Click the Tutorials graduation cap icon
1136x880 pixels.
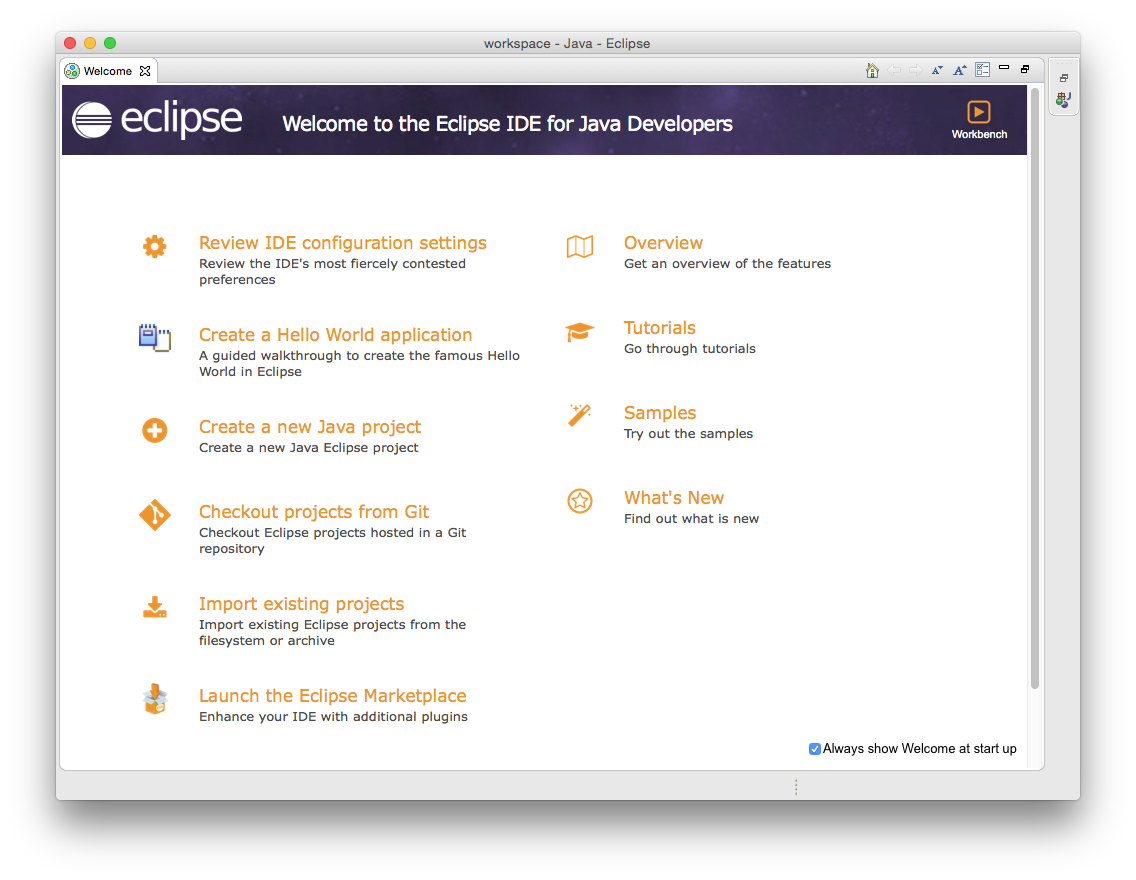(x=580, y=332)
